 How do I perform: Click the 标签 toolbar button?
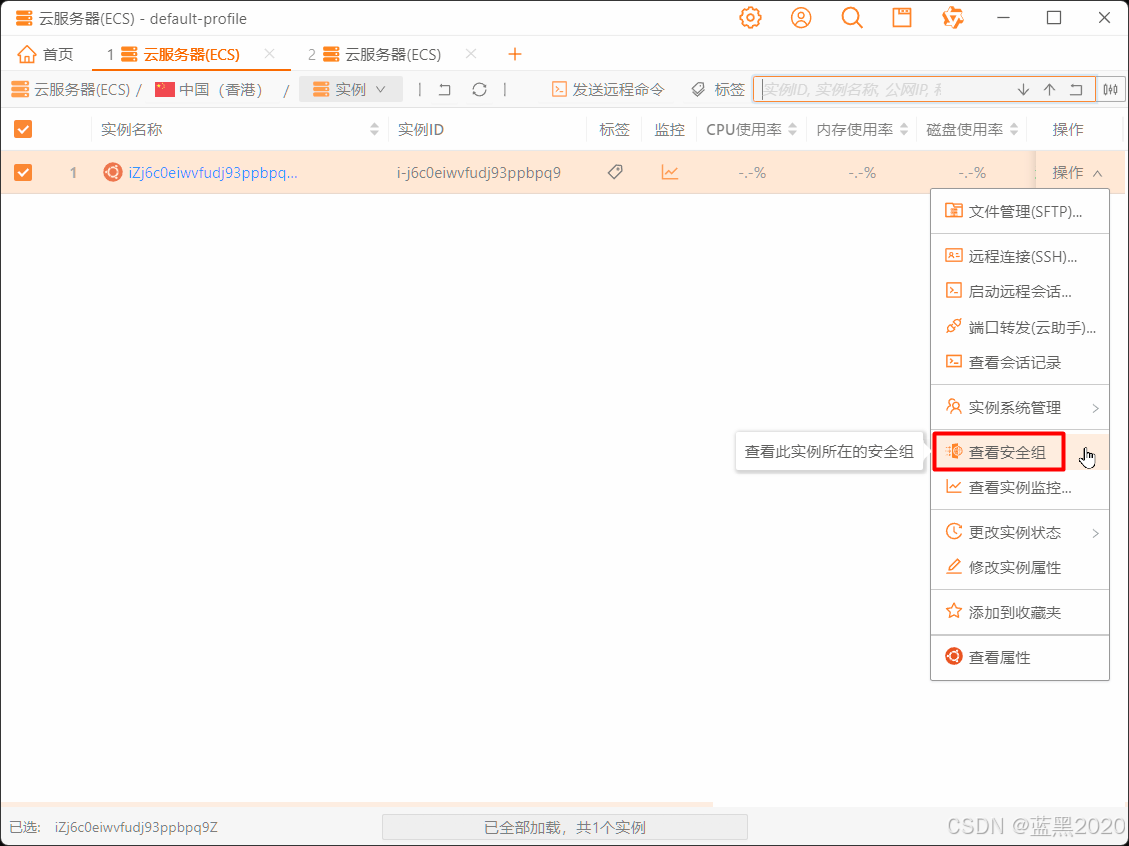click(x=718, y=89)
